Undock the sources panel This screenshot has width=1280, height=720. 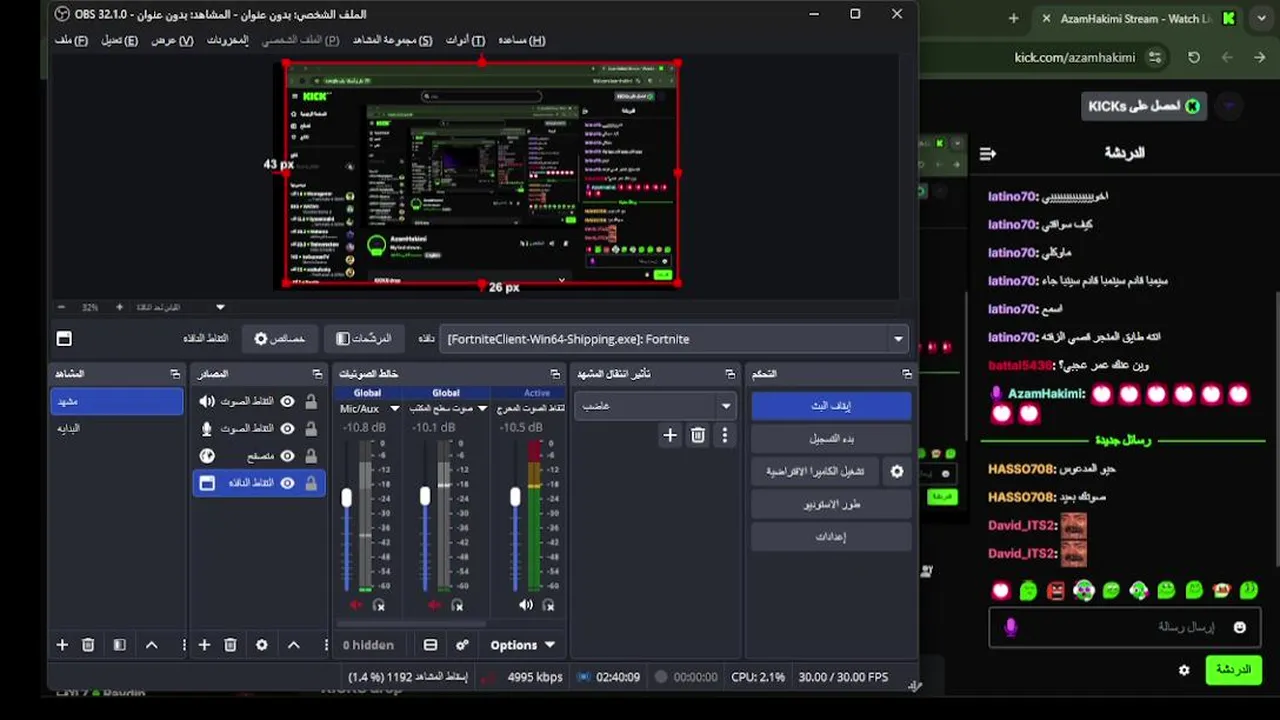pos(317,374)
